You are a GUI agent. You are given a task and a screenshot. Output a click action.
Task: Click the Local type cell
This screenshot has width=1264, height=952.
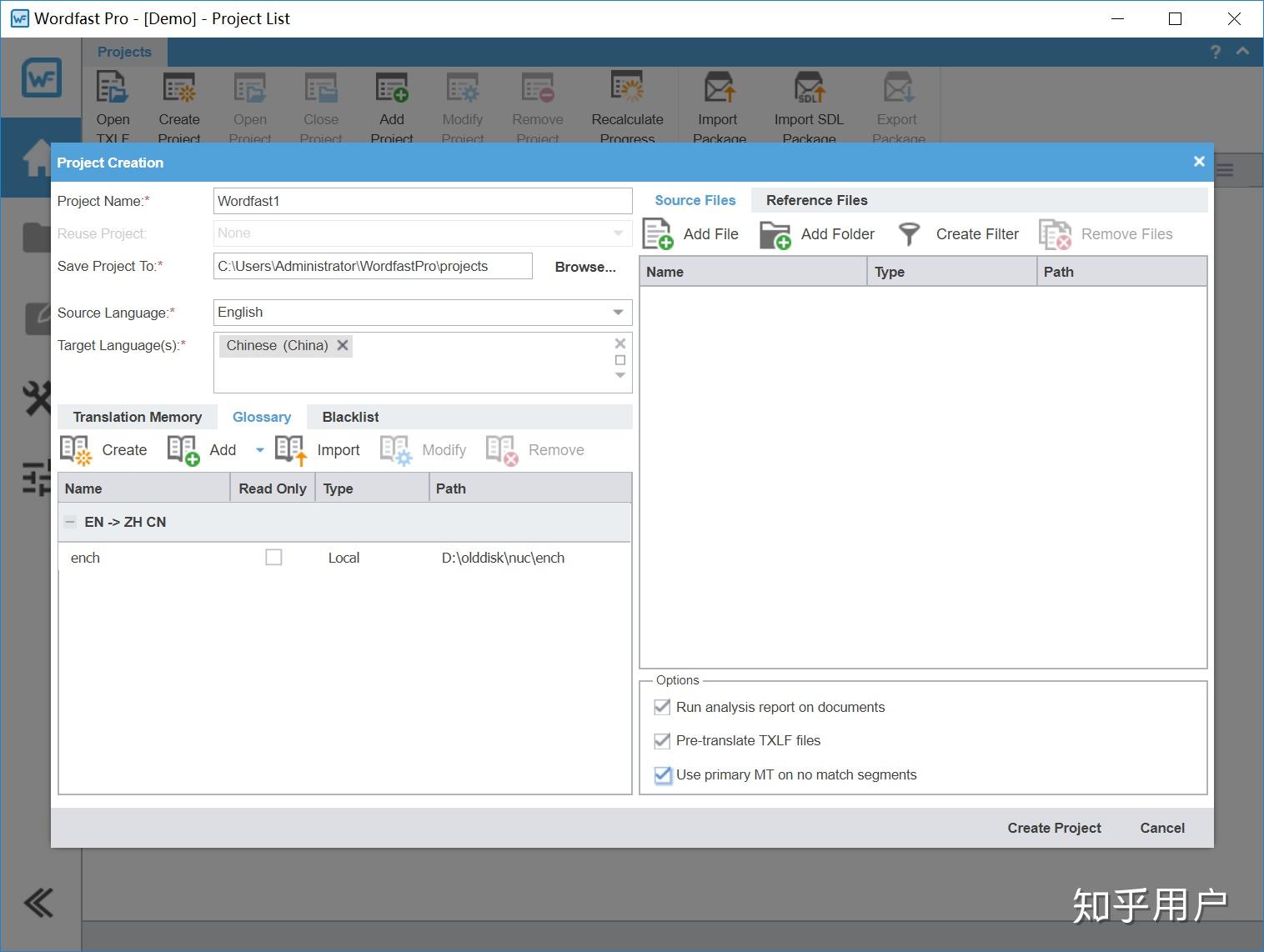tap(344, 558)
